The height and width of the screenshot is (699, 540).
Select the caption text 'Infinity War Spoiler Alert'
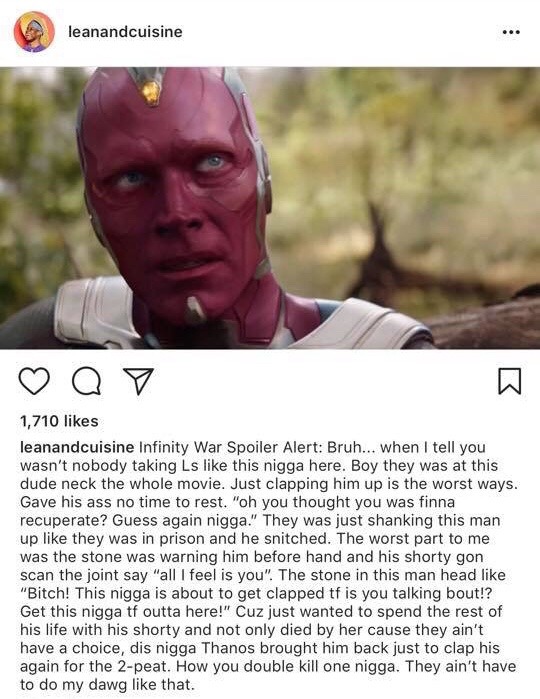point(229,447)
